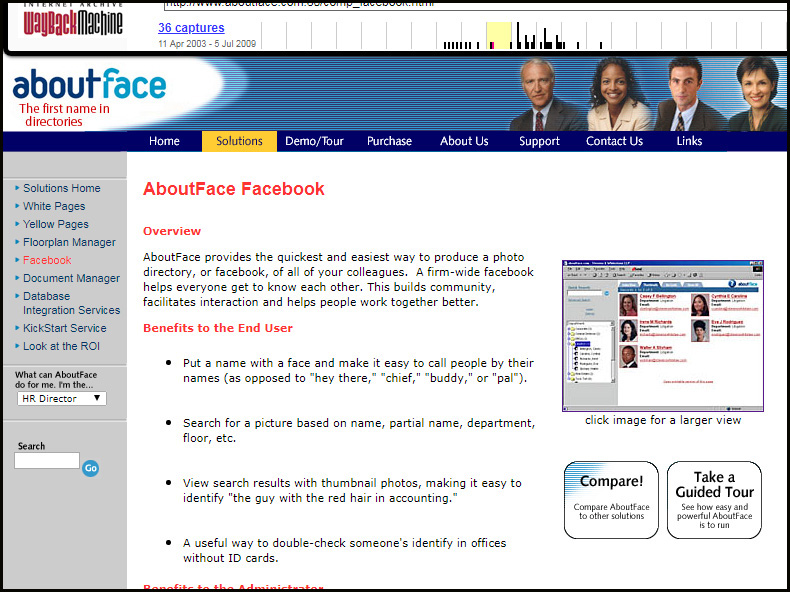Select the Facebook sidebar link
Viewport: 790px width, 592px height.
47,260
